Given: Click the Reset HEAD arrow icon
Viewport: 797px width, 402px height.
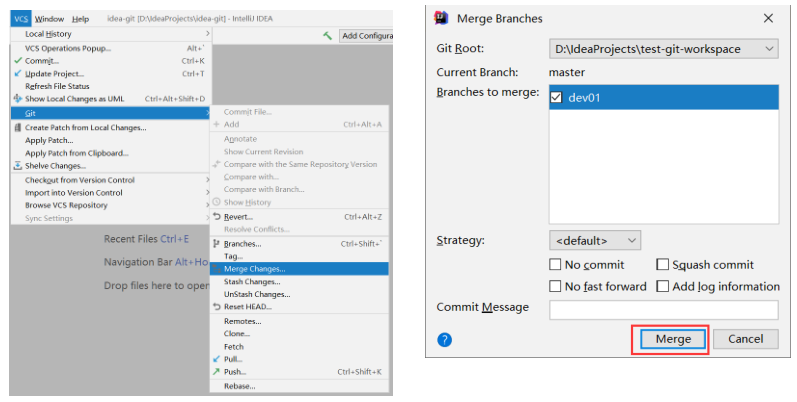Looking at the screenshot, I should click(217, 306).
